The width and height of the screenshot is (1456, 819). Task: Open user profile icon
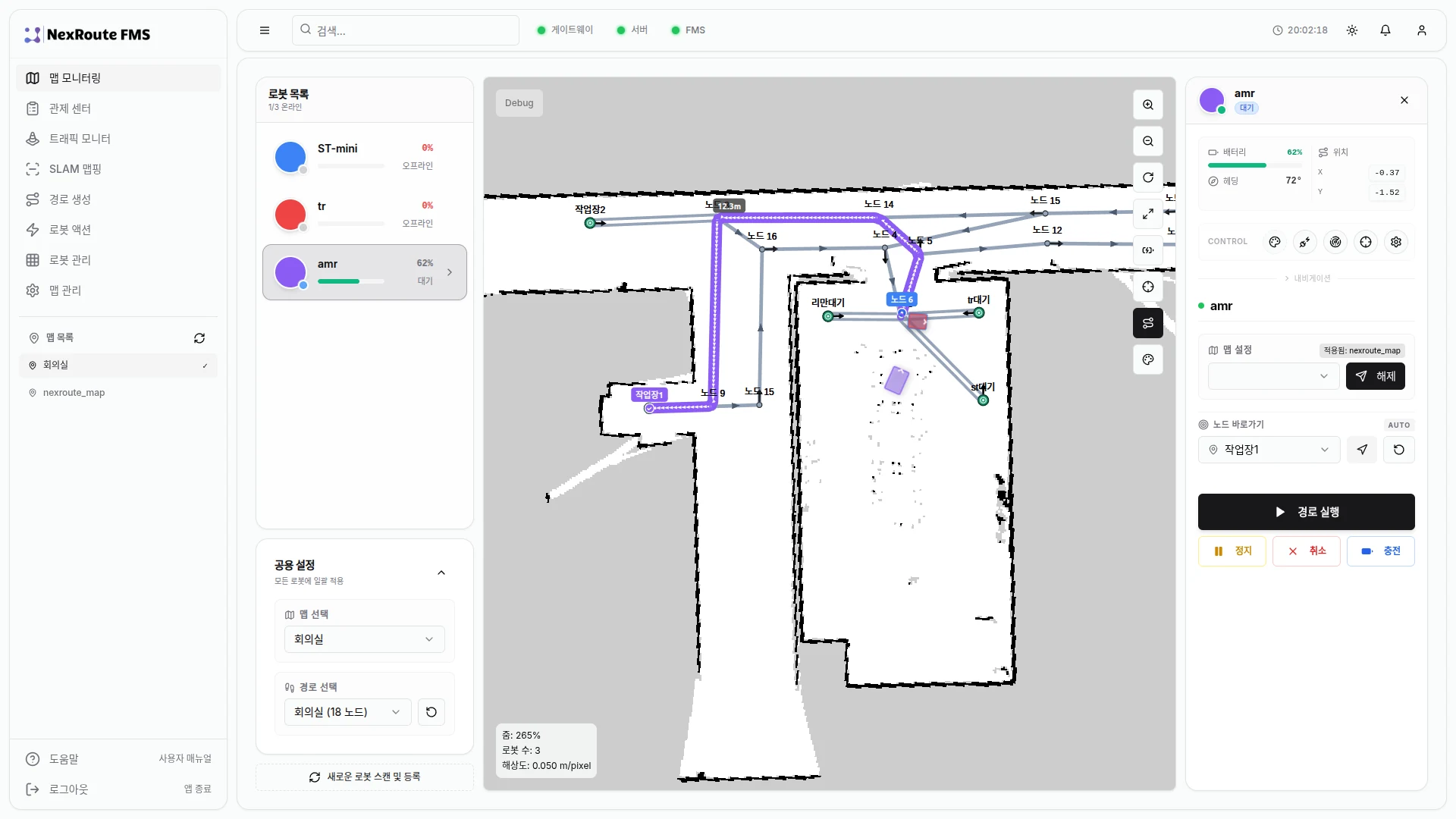point(1422,30)
